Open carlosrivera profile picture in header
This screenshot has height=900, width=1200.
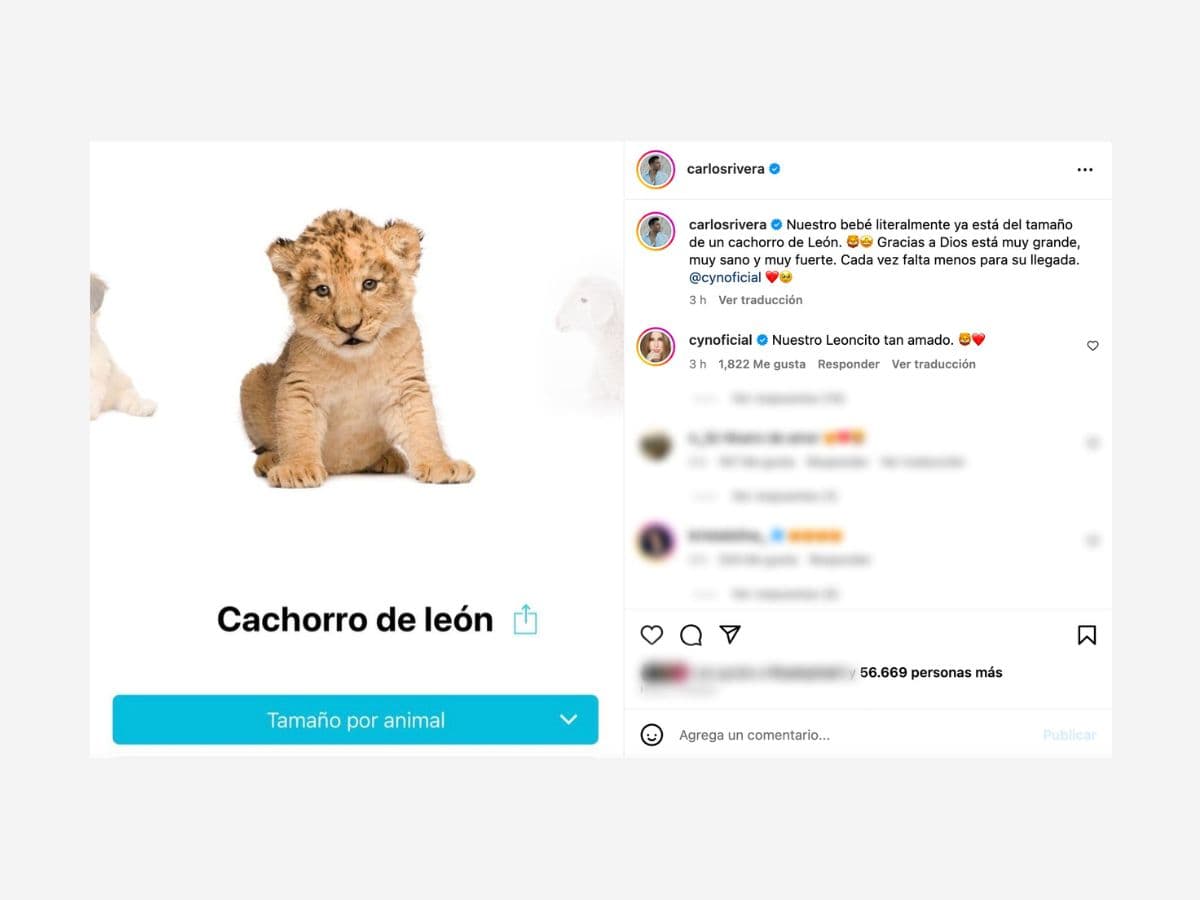656,169
